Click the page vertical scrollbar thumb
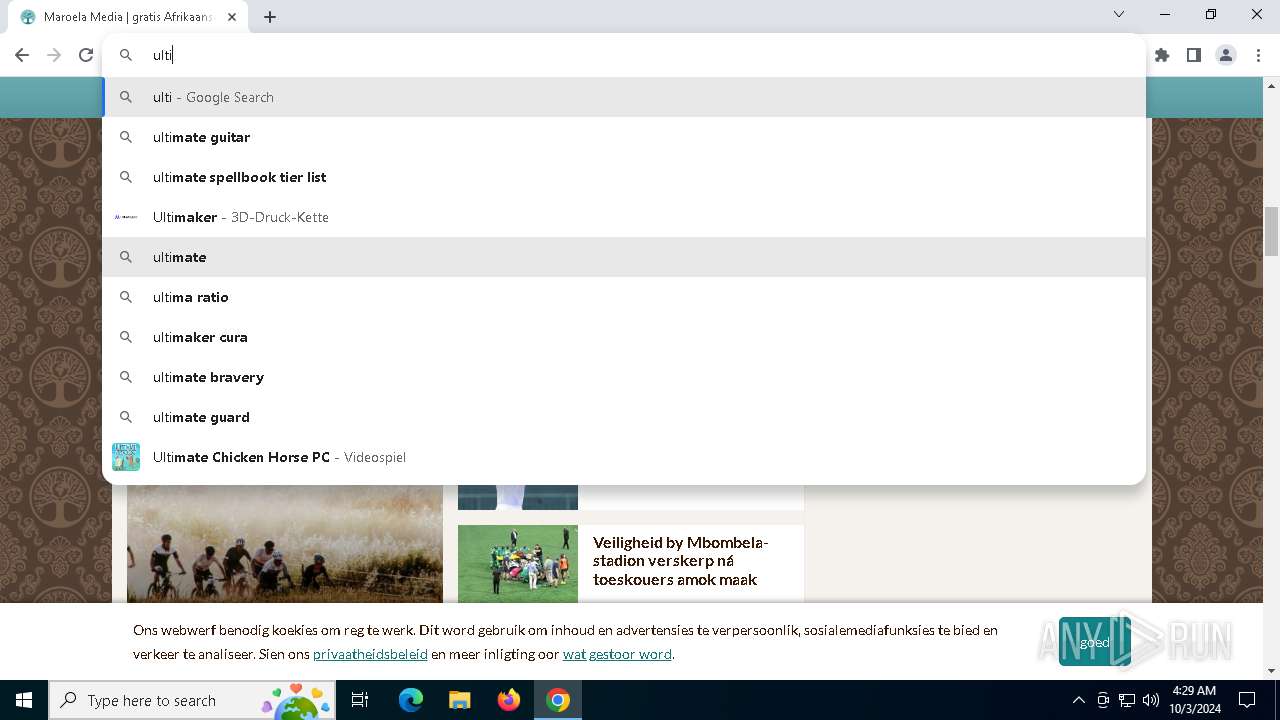The width and height of the screenshot is (1280, 720). (1271, 231)
